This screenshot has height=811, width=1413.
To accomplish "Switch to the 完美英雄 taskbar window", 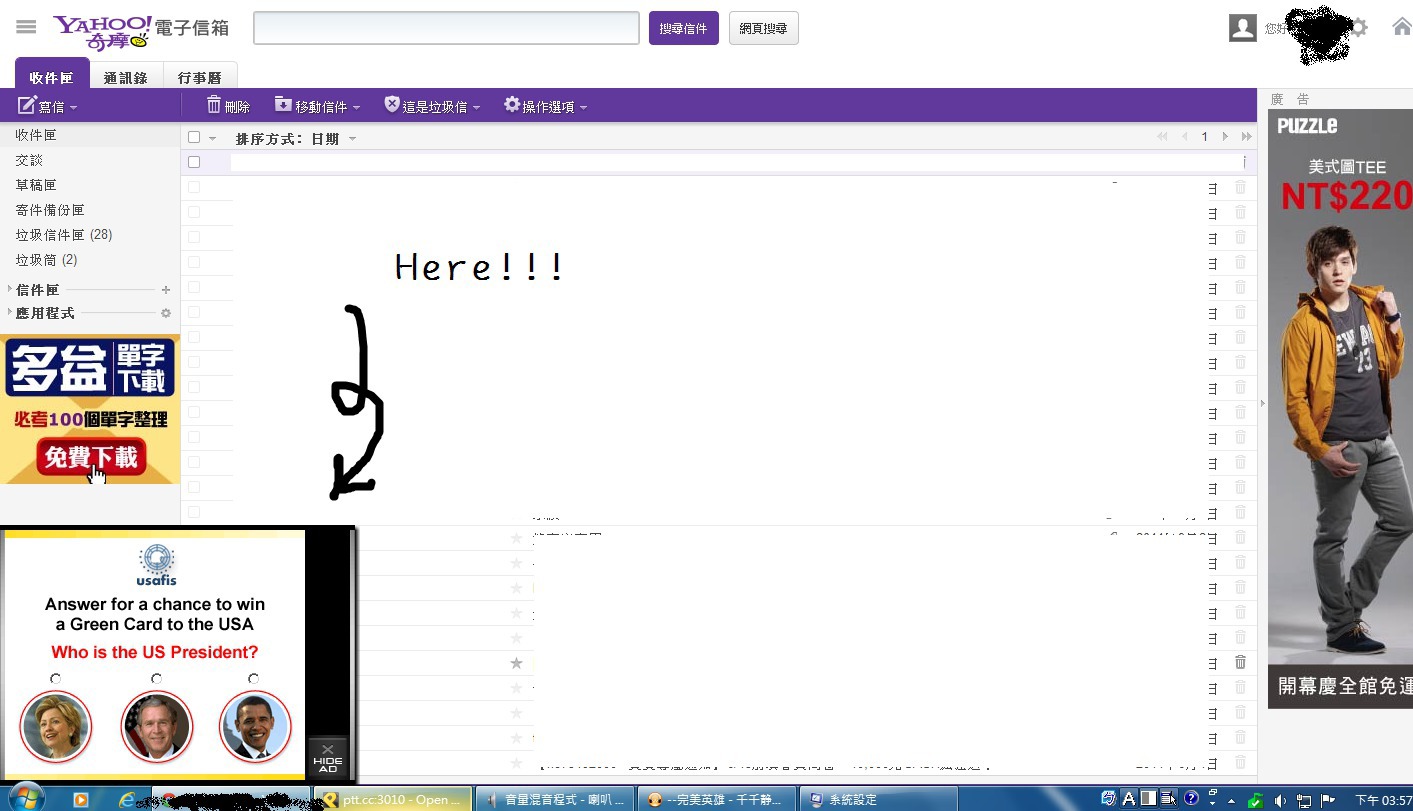I will tap(718, 799).
